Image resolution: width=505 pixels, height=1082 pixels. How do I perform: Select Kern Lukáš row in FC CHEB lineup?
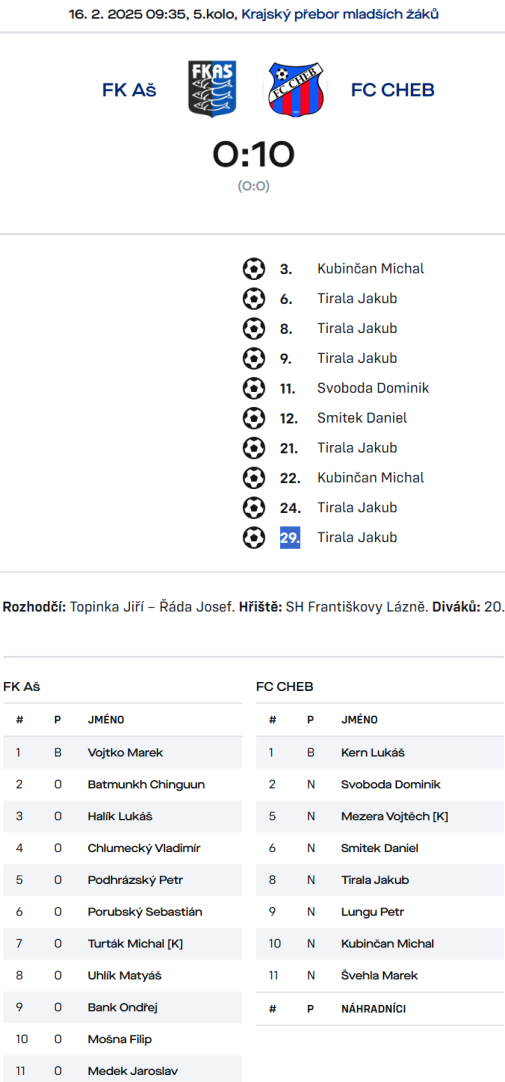click(380, 752)
